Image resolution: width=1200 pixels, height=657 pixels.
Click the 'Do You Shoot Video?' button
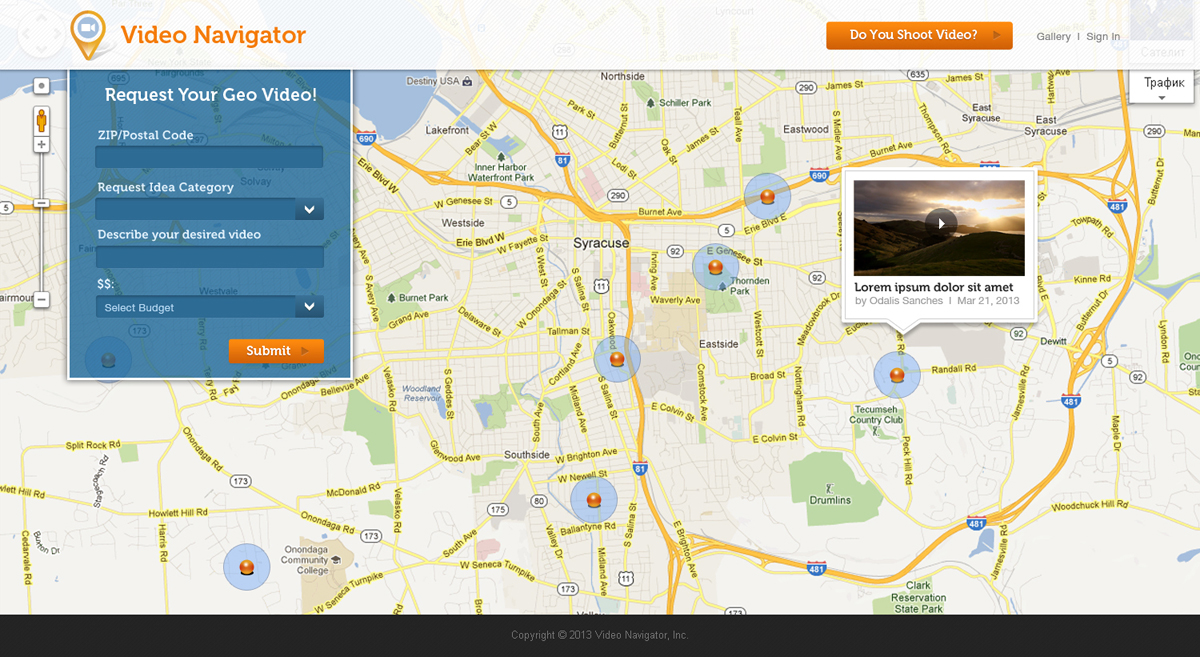click(x=919, y=35)
